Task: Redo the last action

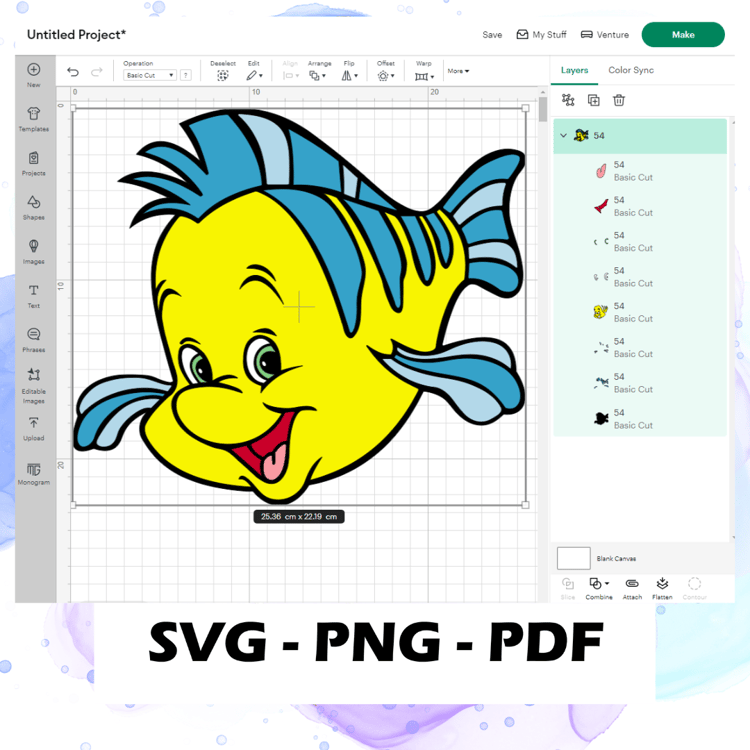Action: 97,72
